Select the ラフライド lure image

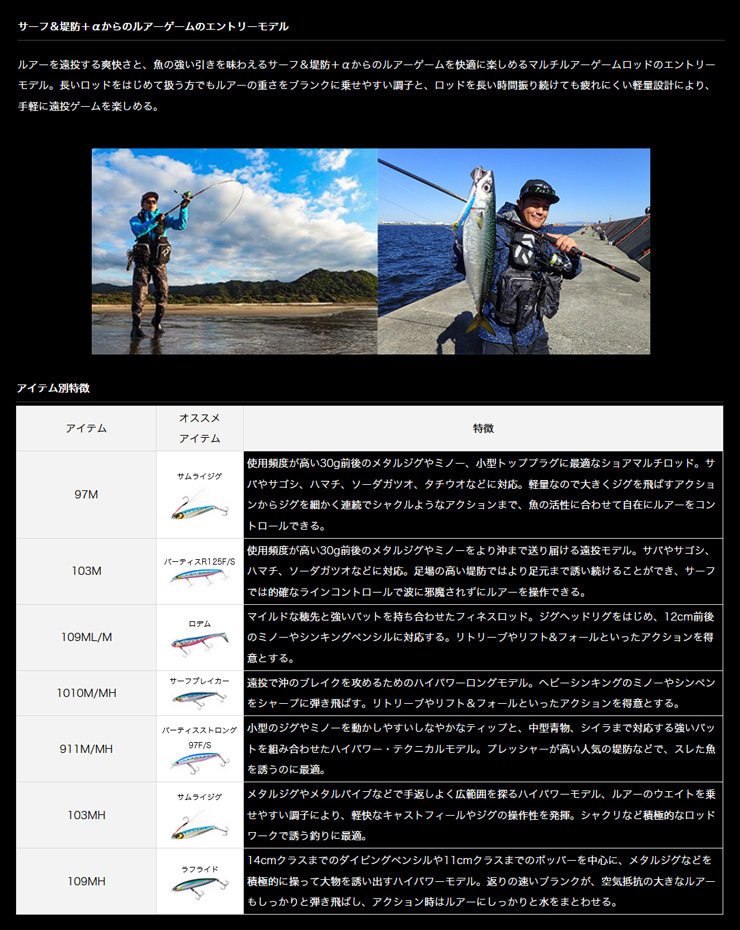click(199, 889)
